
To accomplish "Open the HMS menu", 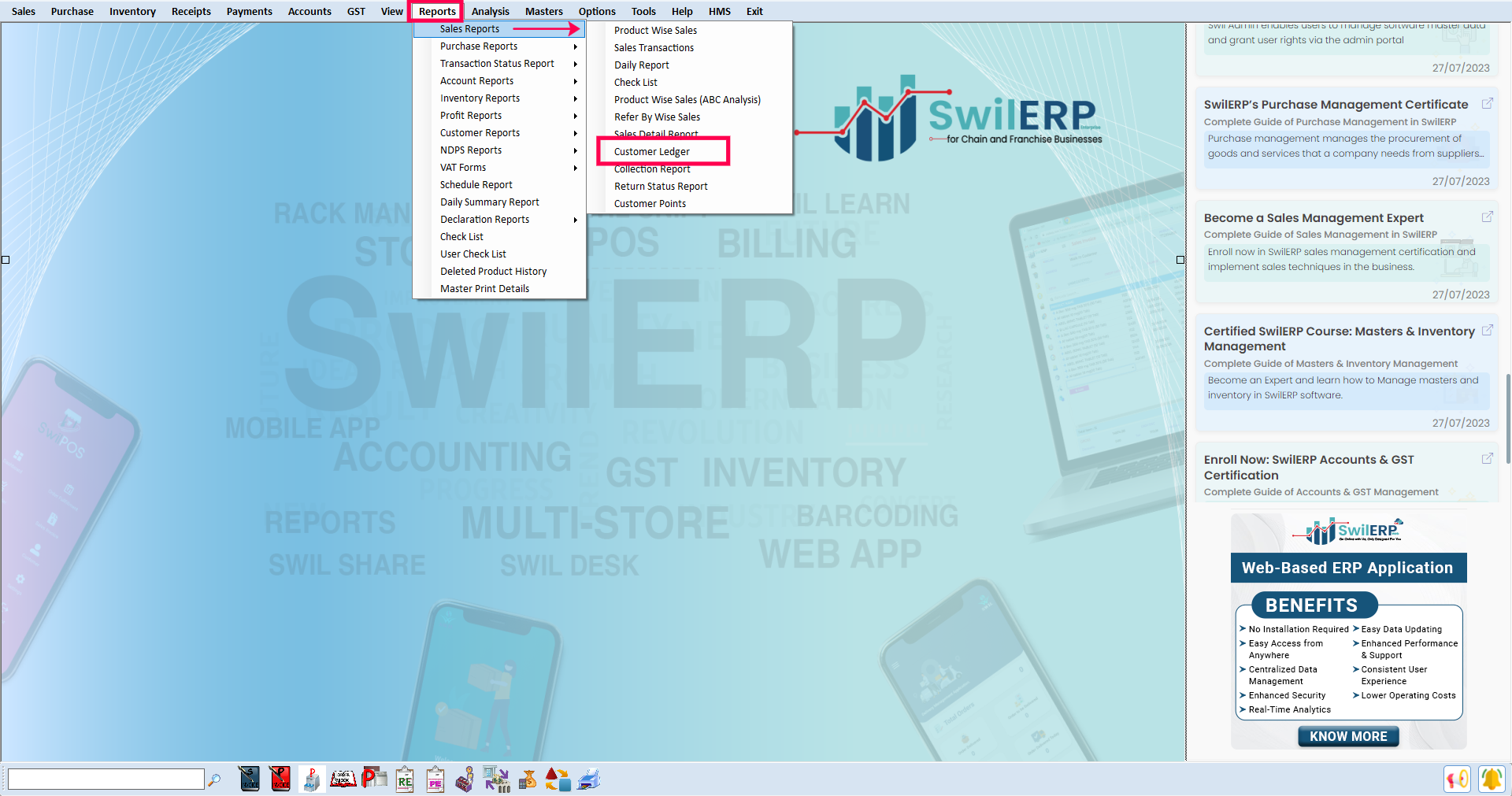I will point(719,11).
